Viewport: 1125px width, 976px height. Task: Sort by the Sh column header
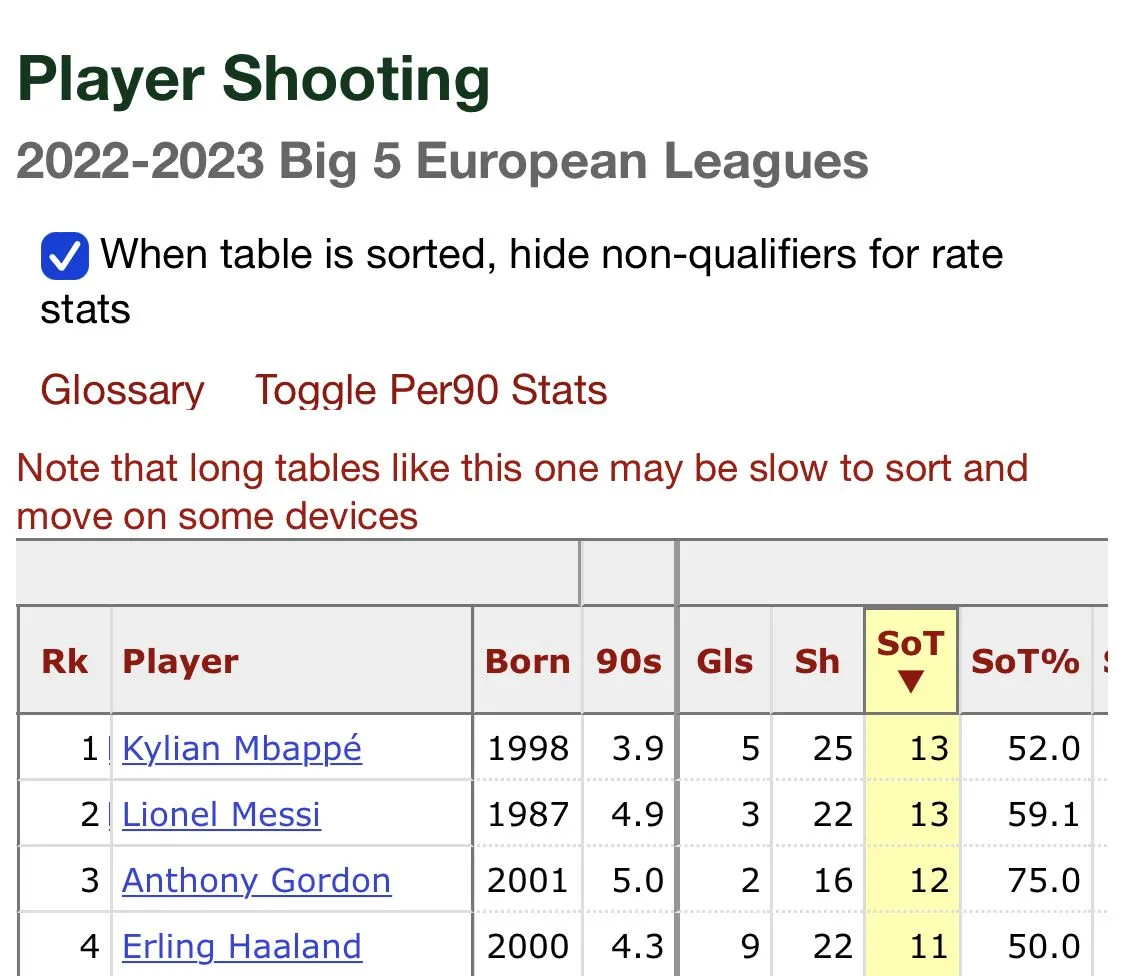click(x=817, y=661)
